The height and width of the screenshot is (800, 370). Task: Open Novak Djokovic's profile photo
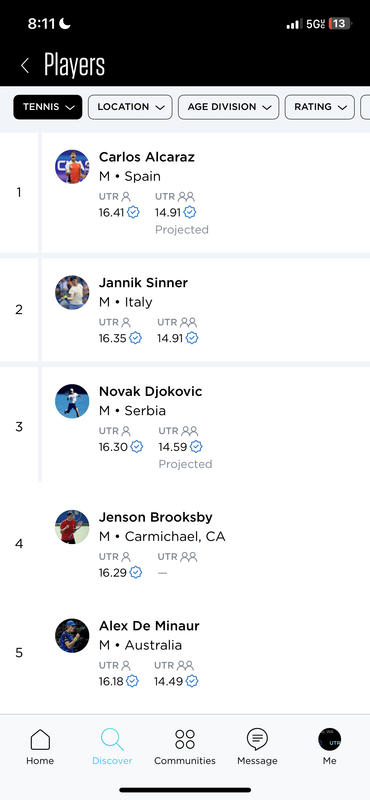point(72,401)
